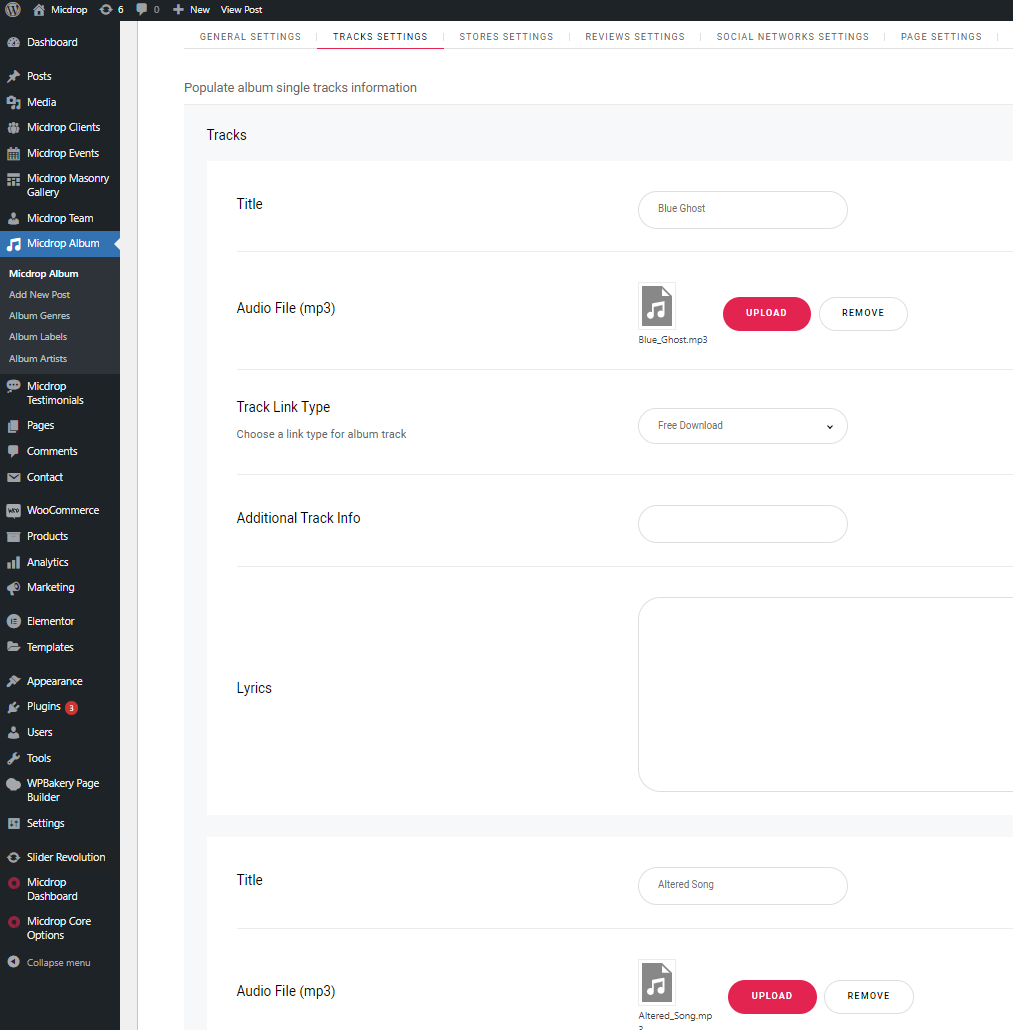Click the Dashboard gauge icon
The image size is (1013, 1030).
[14, 42]
